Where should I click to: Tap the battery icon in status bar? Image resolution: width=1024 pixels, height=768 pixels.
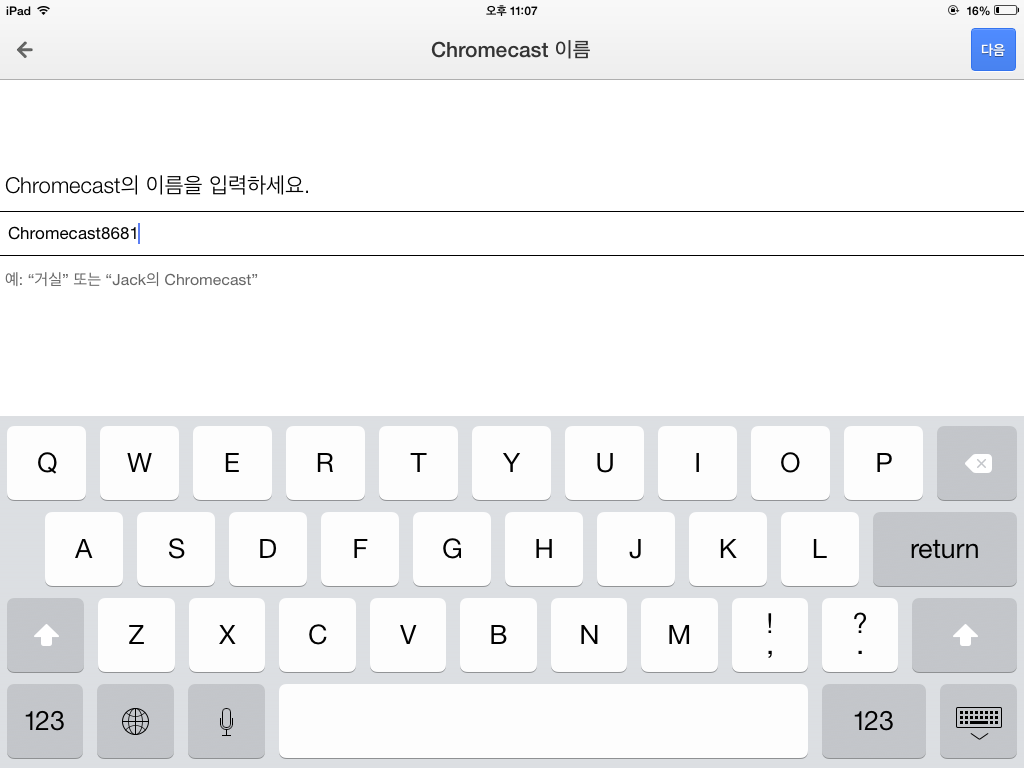tap(1006, 10)
